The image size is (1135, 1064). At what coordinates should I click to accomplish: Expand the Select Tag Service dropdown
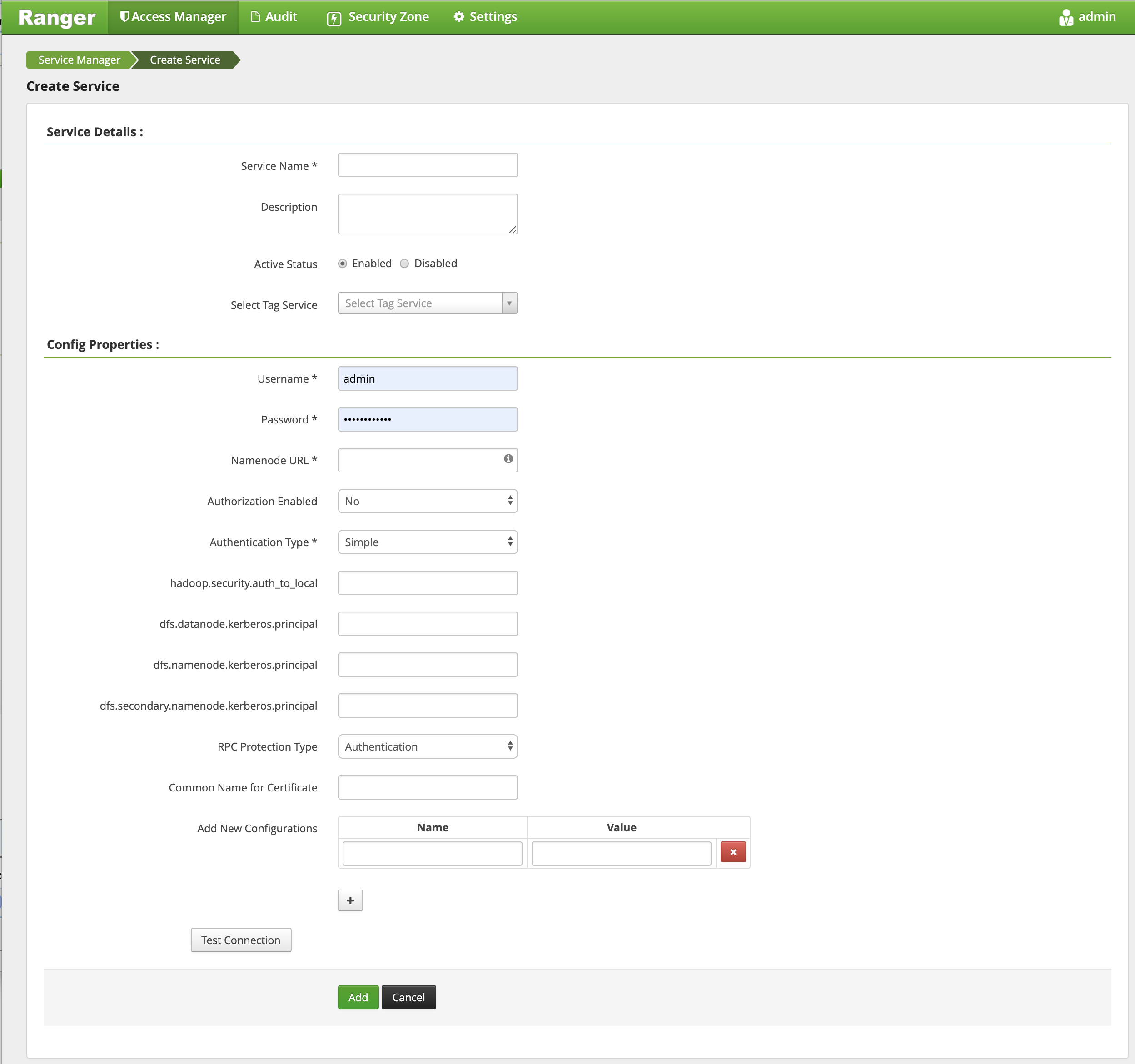click(x=508, y=304)
